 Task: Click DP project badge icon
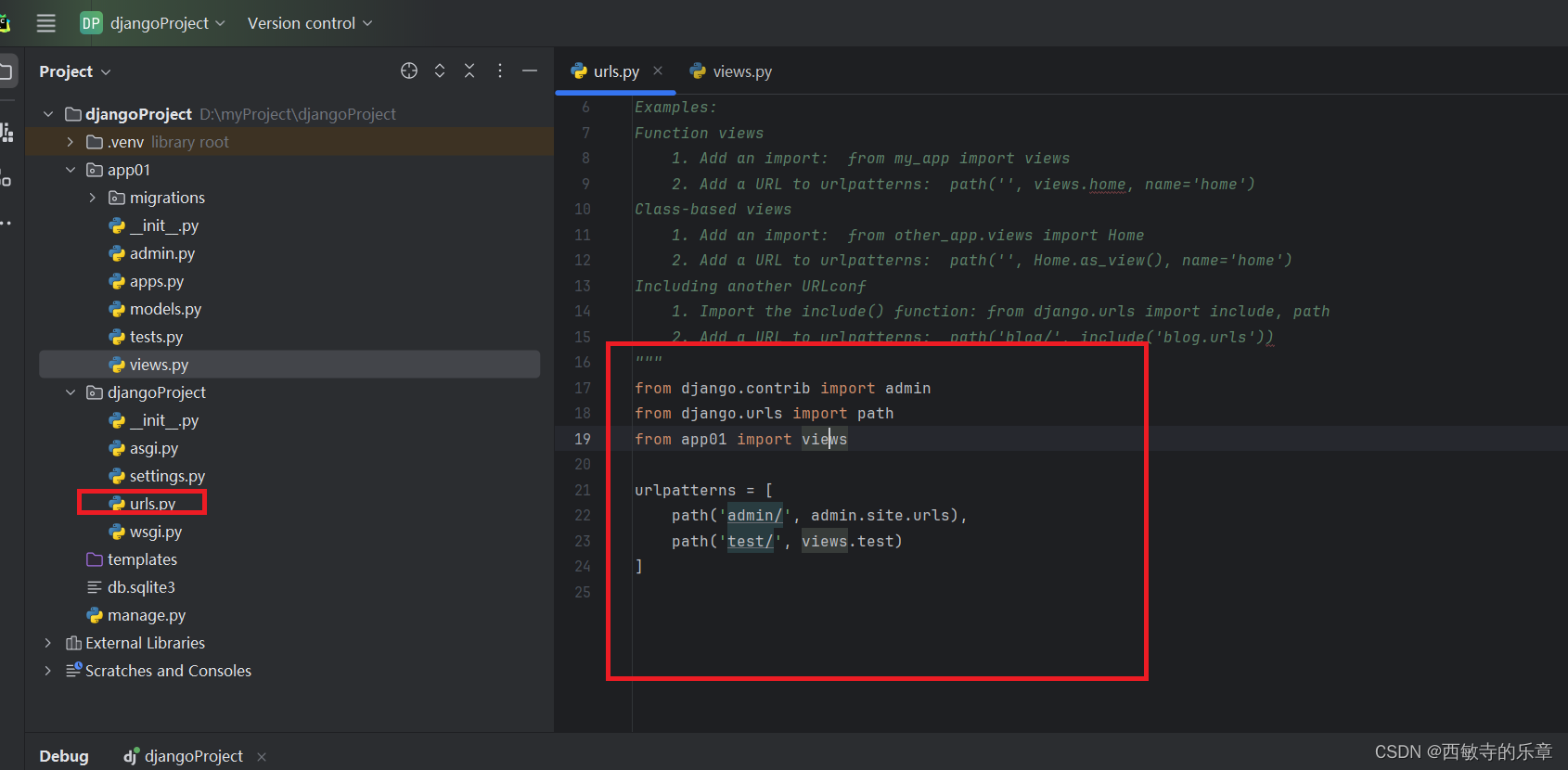pos(91,23)
